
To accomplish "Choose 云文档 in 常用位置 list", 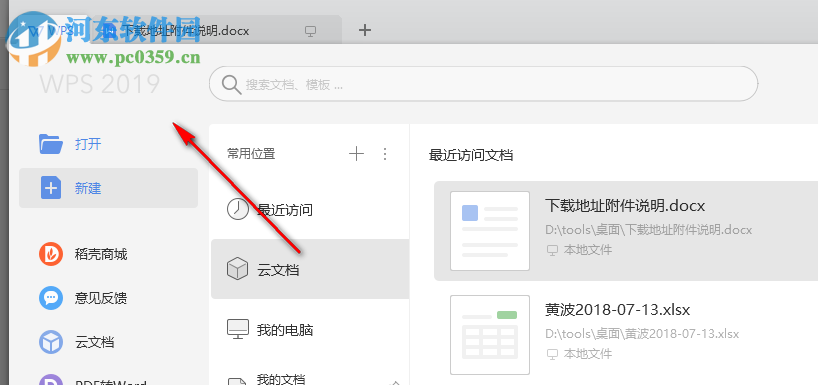I will coord(310,269).
